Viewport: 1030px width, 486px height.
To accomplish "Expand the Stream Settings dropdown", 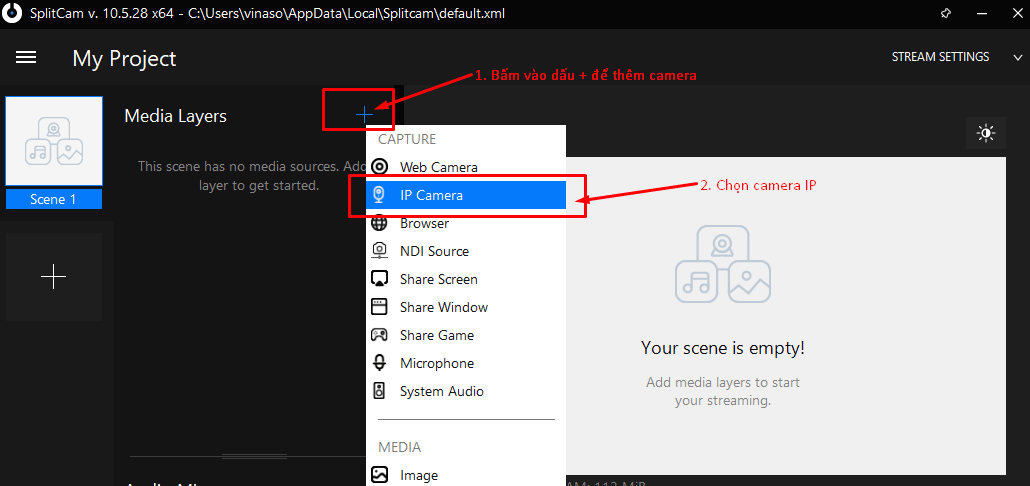I will [x=940, y=57].
